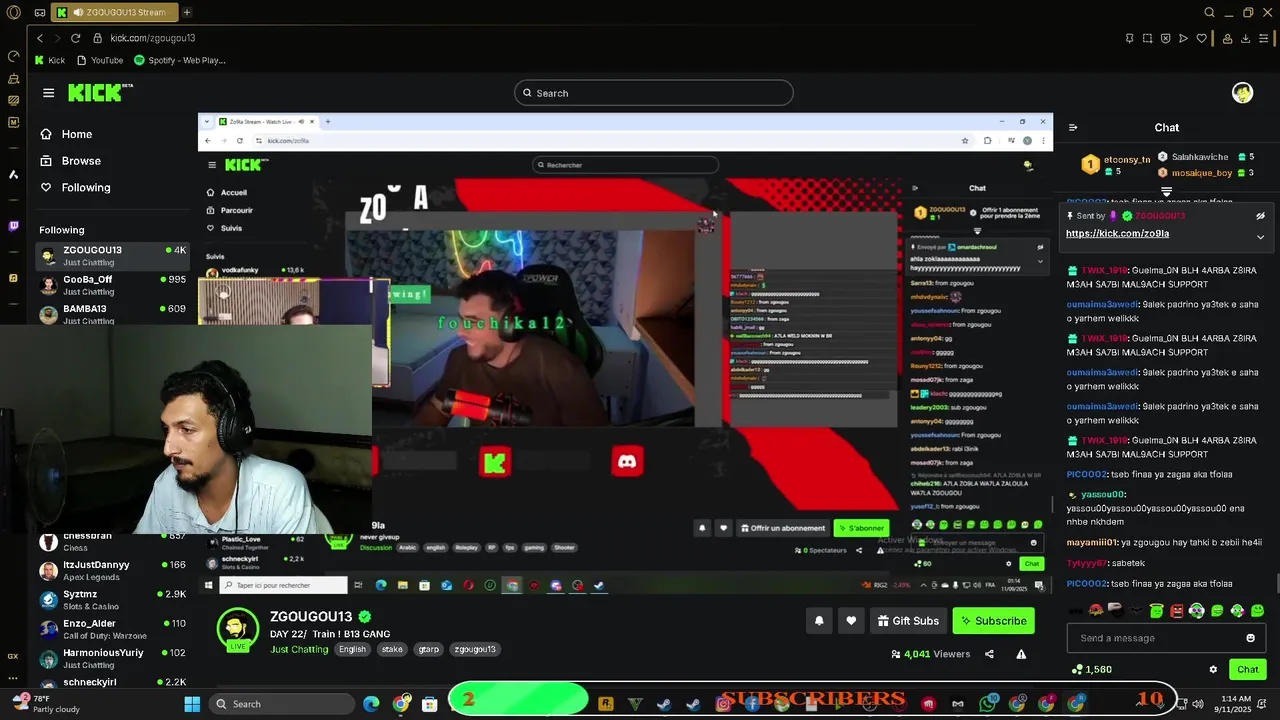This screenshot has height=720, width=1280.
Task: Click the Windows taskbar Search box
Action: (282, 704)
